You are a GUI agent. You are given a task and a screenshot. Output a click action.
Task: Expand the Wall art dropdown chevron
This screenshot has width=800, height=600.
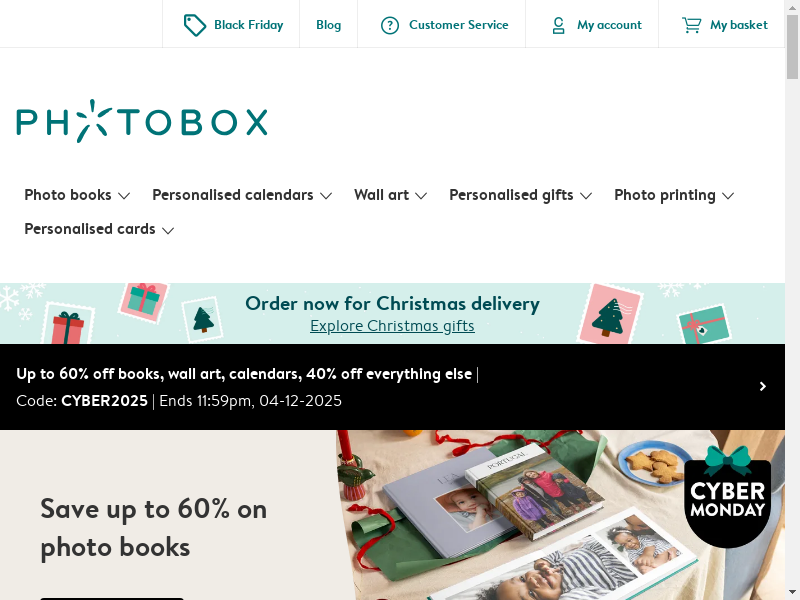[x=421, y=196]
